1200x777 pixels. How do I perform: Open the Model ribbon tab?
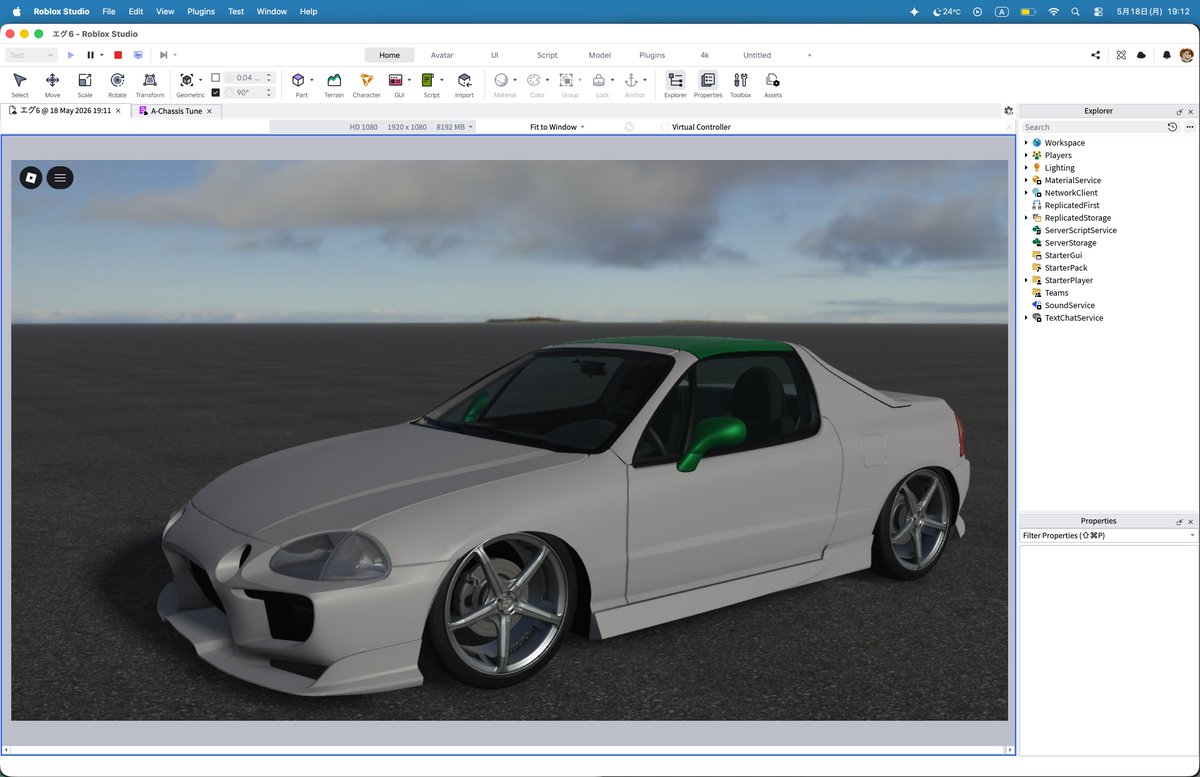click(599, 55)
